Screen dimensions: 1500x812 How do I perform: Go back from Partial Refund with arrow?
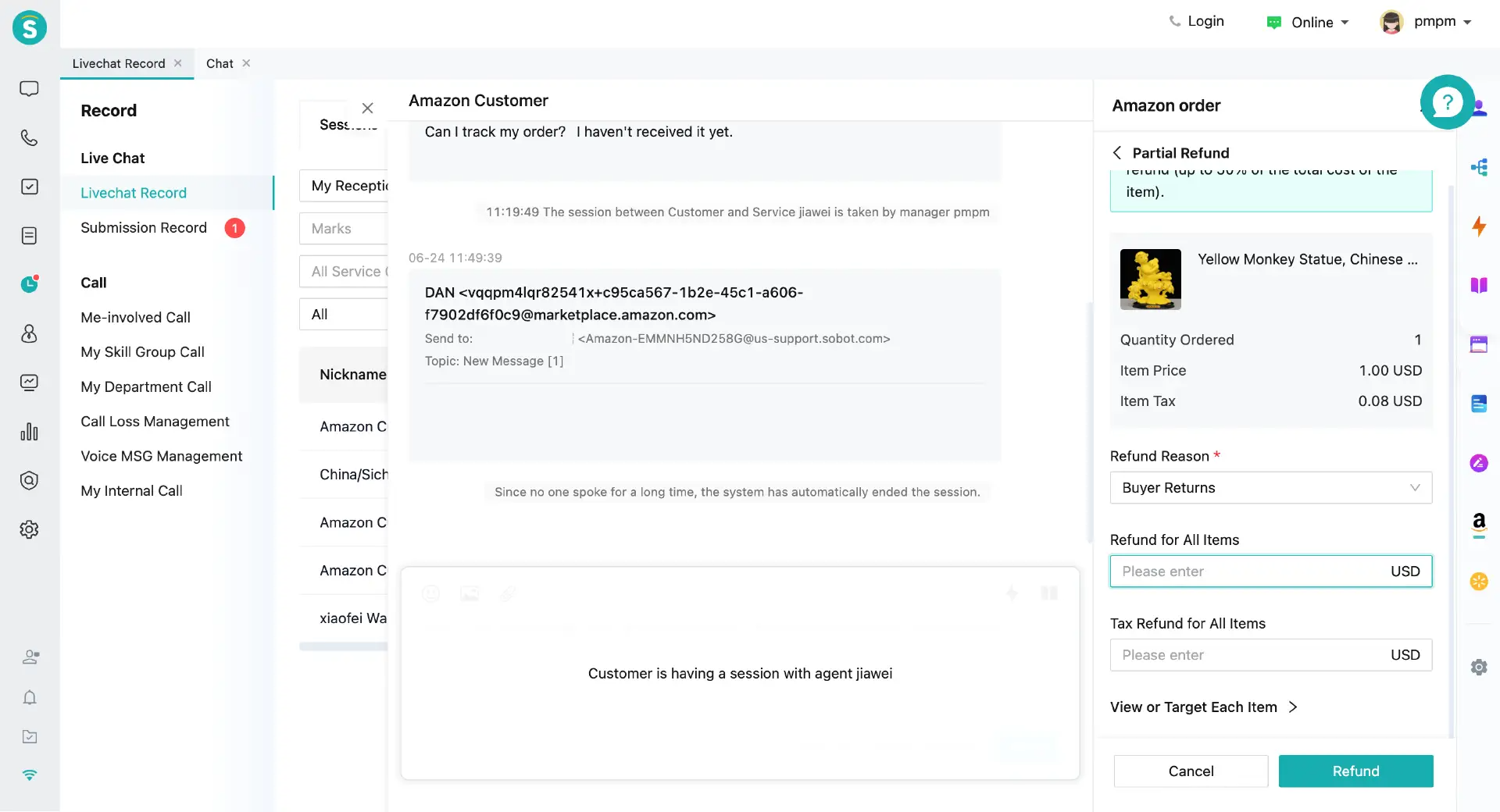tap(1117, 153)
